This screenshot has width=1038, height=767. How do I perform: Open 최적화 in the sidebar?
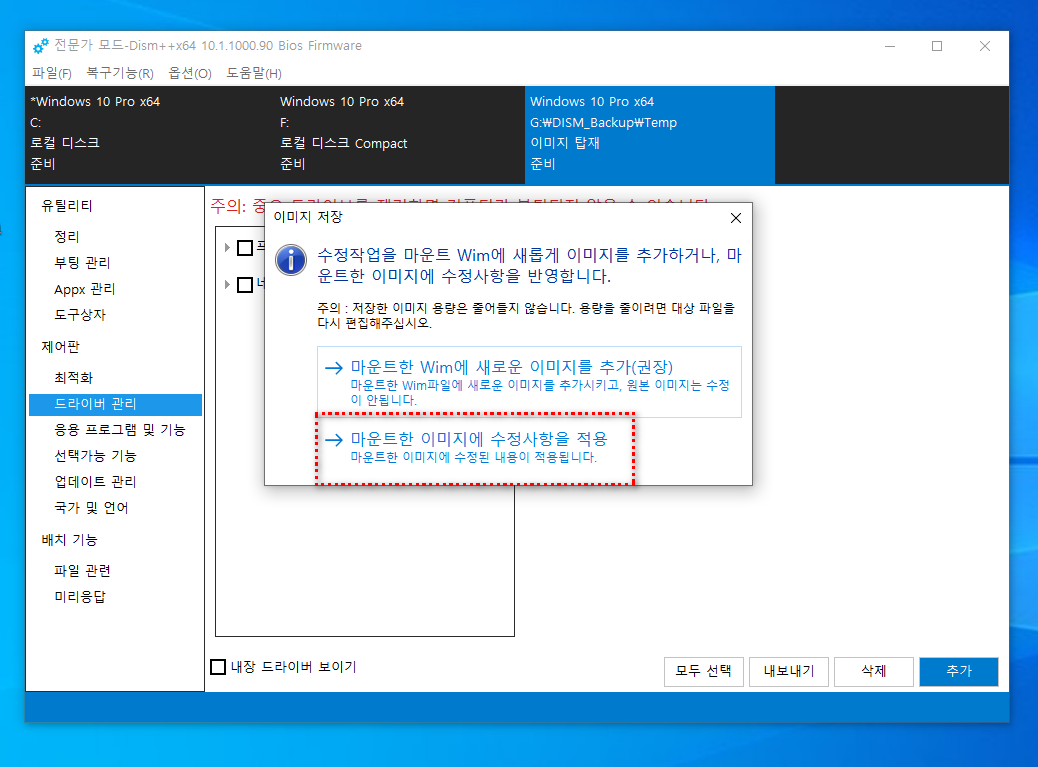pos(73,378)
